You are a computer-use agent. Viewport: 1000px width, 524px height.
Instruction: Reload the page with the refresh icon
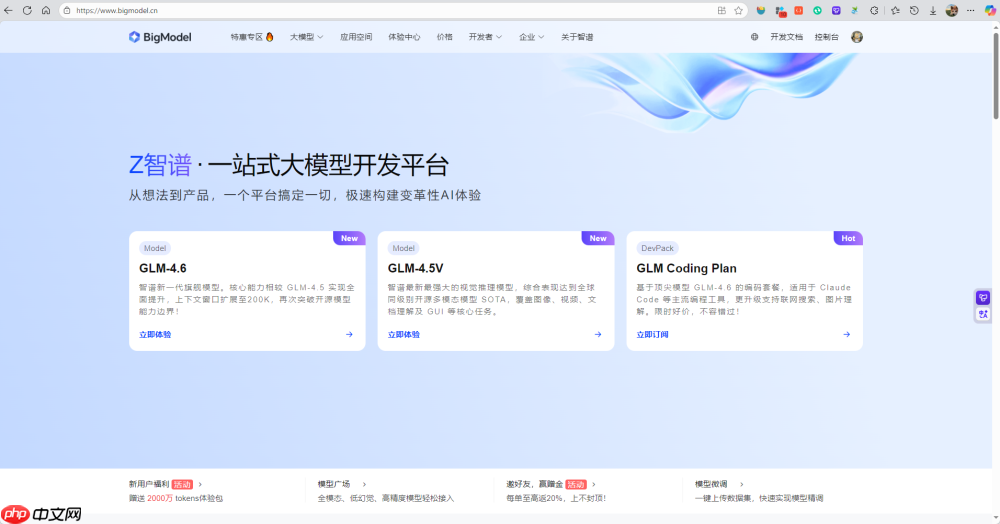pos(27,10)
